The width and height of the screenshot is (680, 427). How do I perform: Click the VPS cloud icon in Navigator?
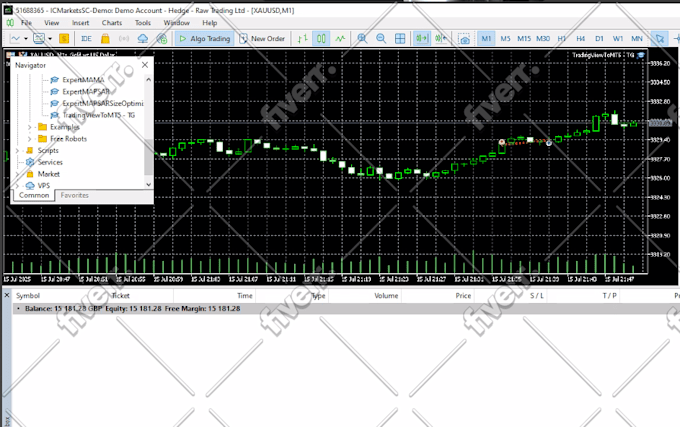click(x=30, y=186)
